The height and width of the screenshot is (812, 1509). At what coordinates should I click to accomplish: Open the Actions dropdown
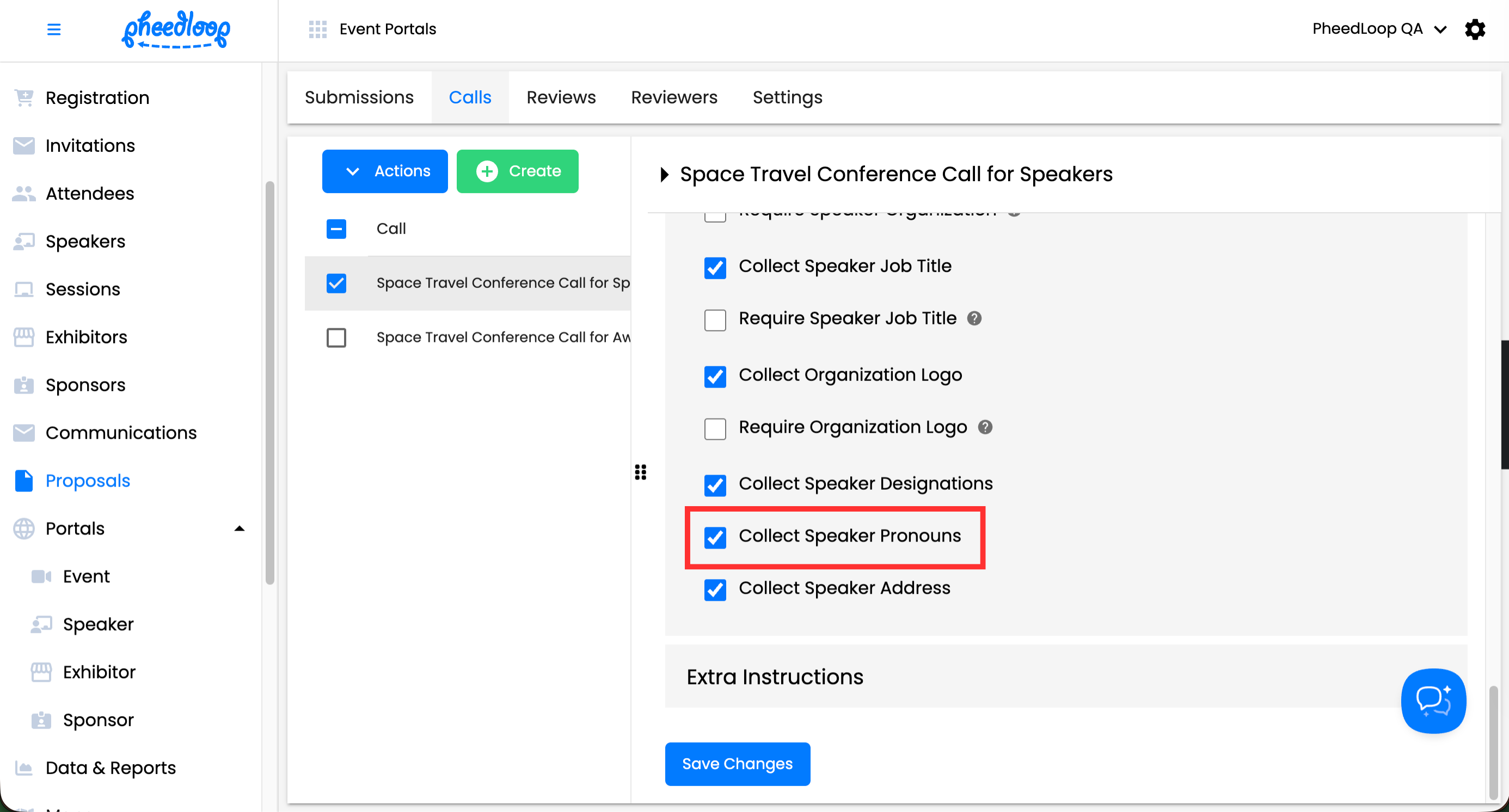pos(385,171)
